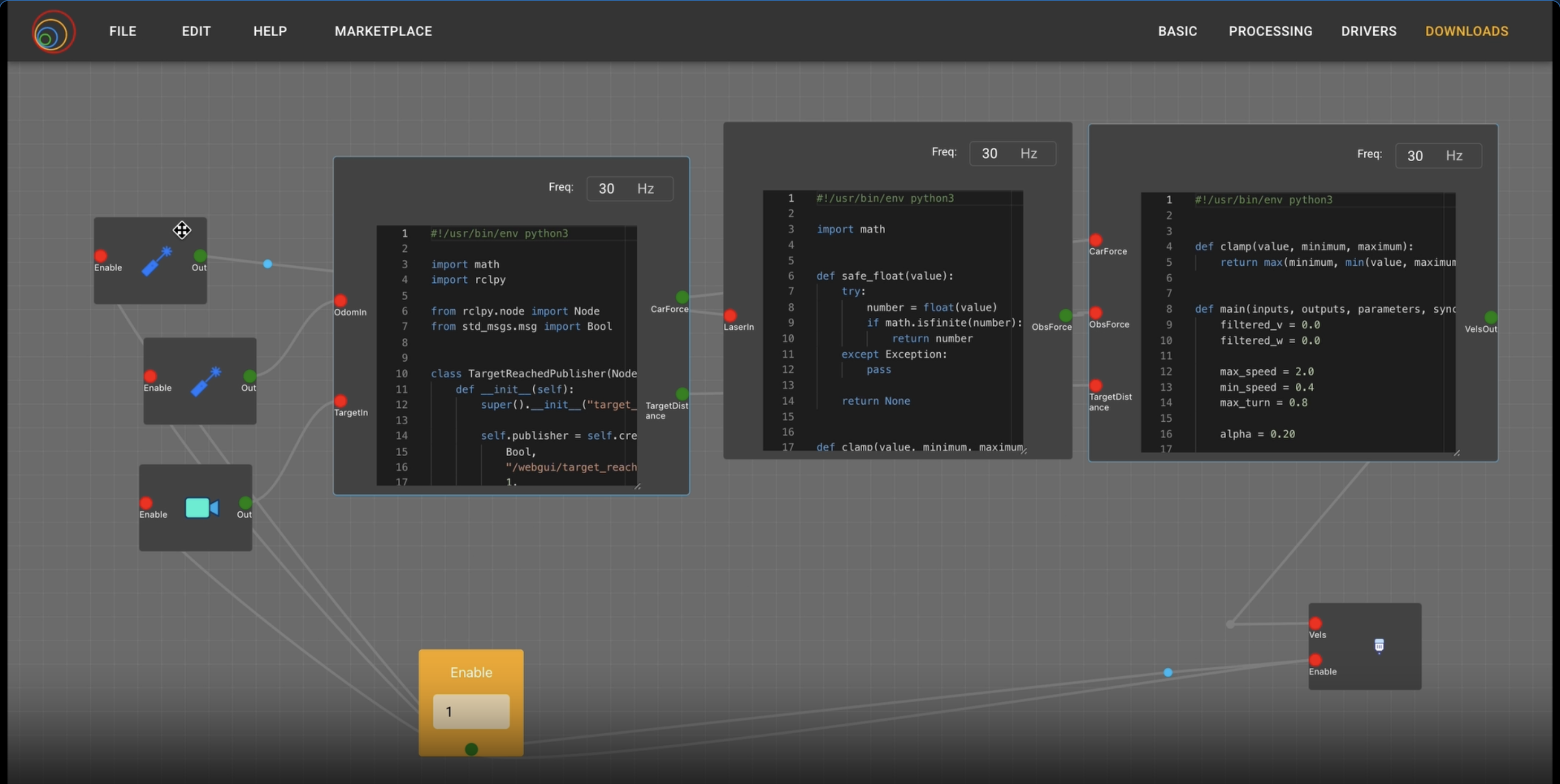Click the TargetIn input port

point(340,402)
